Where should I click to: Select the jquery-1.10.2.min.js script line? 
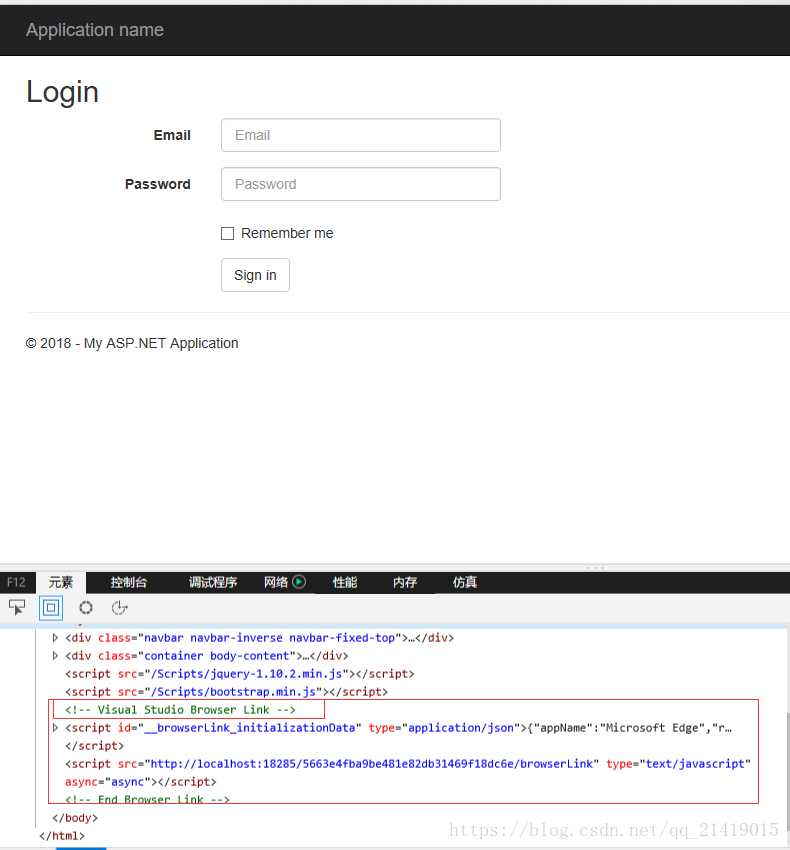(240, 674)
